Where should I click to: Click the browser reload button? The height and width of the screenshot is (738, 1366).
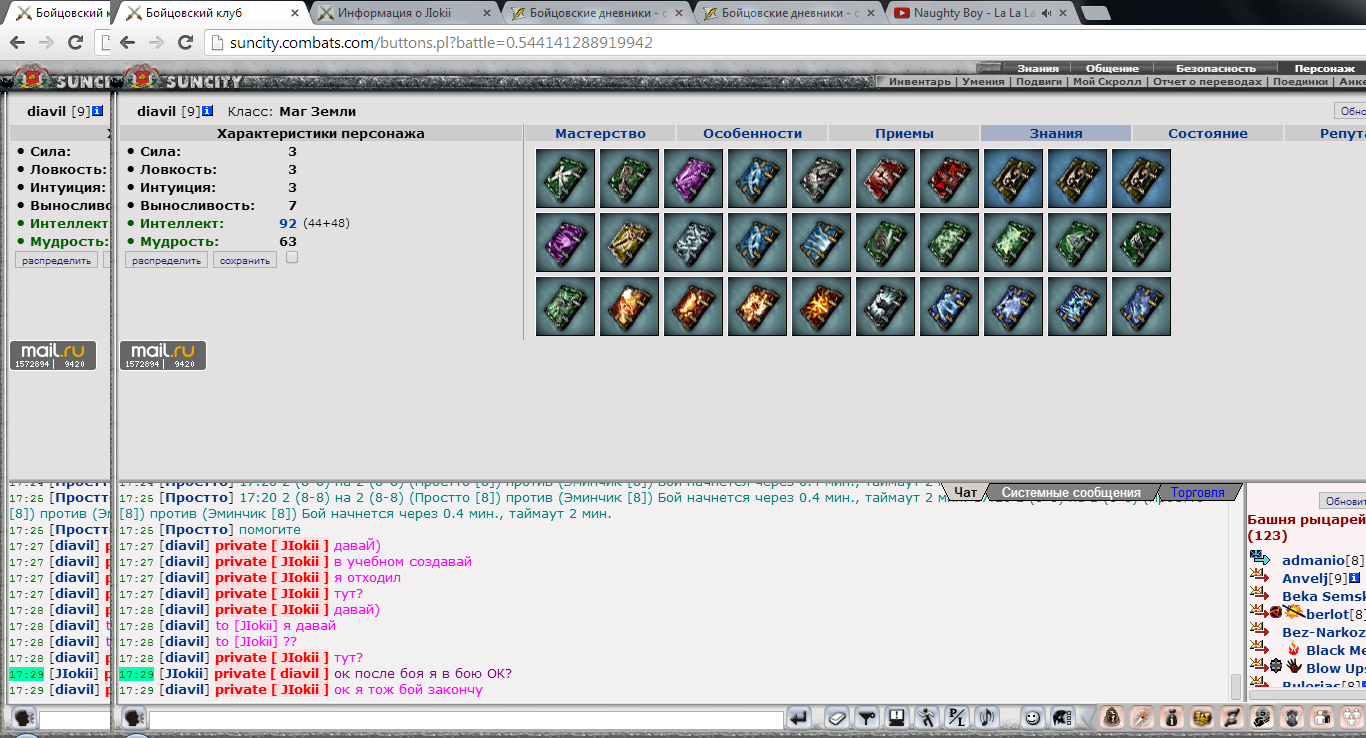point(185,43)
